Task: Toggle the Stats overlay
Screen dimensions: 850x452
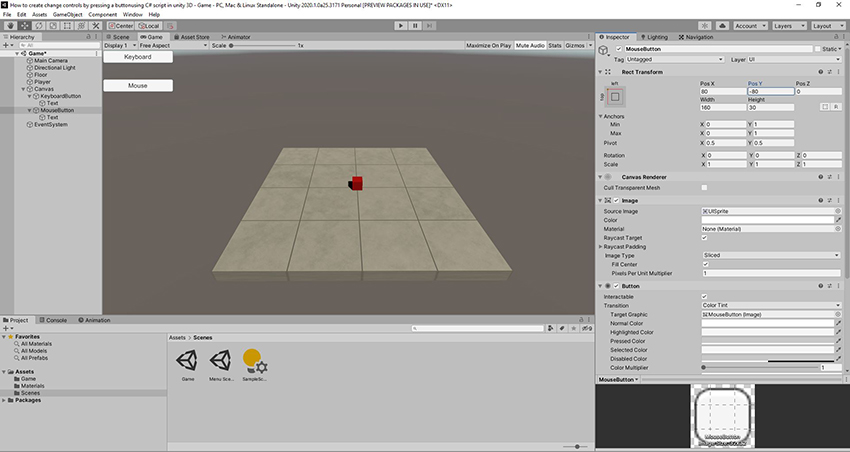Action: 555,46
